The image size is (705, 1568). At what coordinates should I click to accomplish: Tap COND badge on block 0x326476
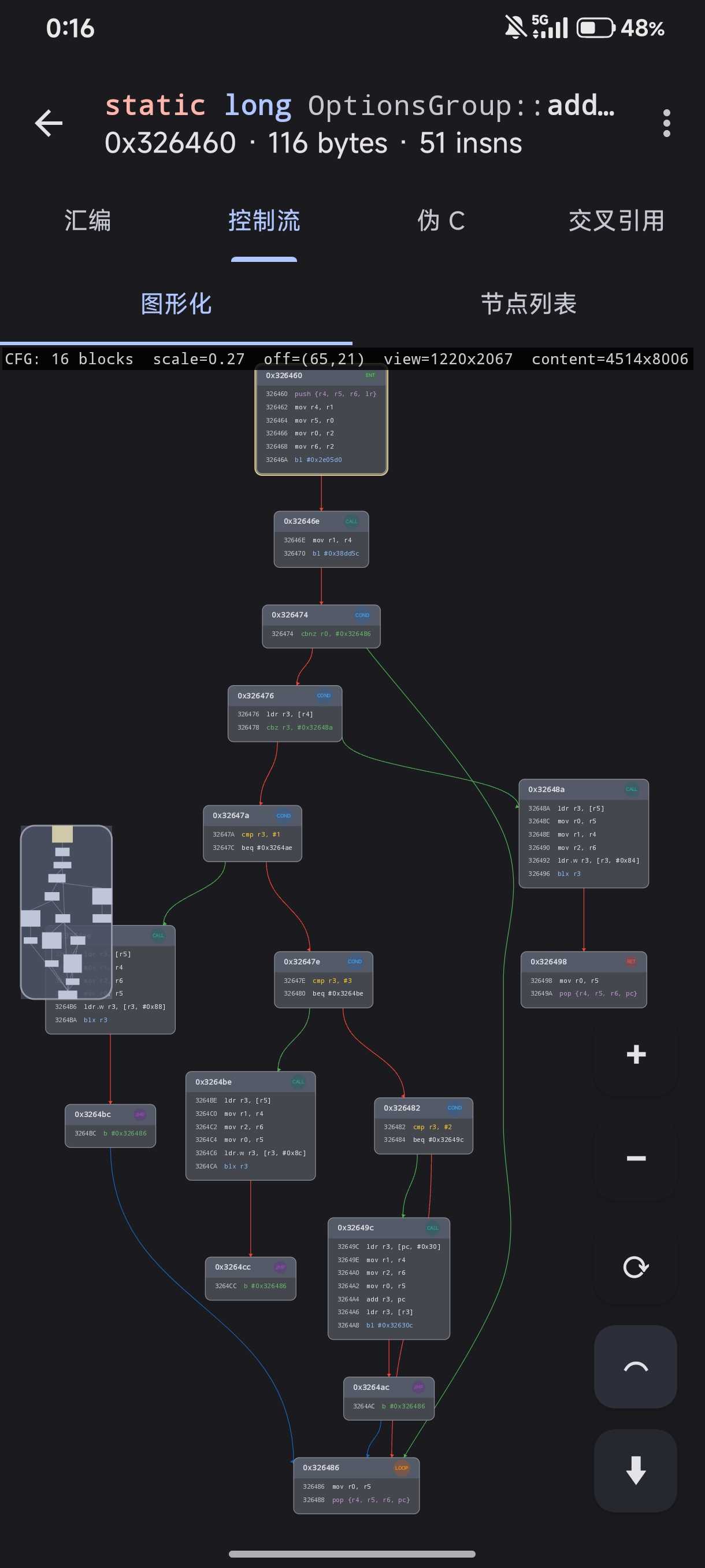[x=324, y=695]
